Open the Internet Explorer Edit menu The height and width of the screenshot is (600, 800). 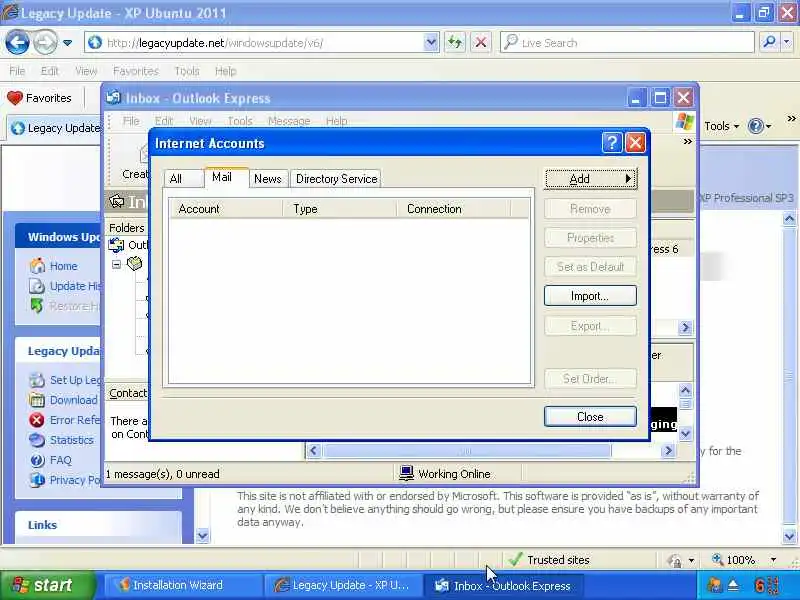pos(49,71)
